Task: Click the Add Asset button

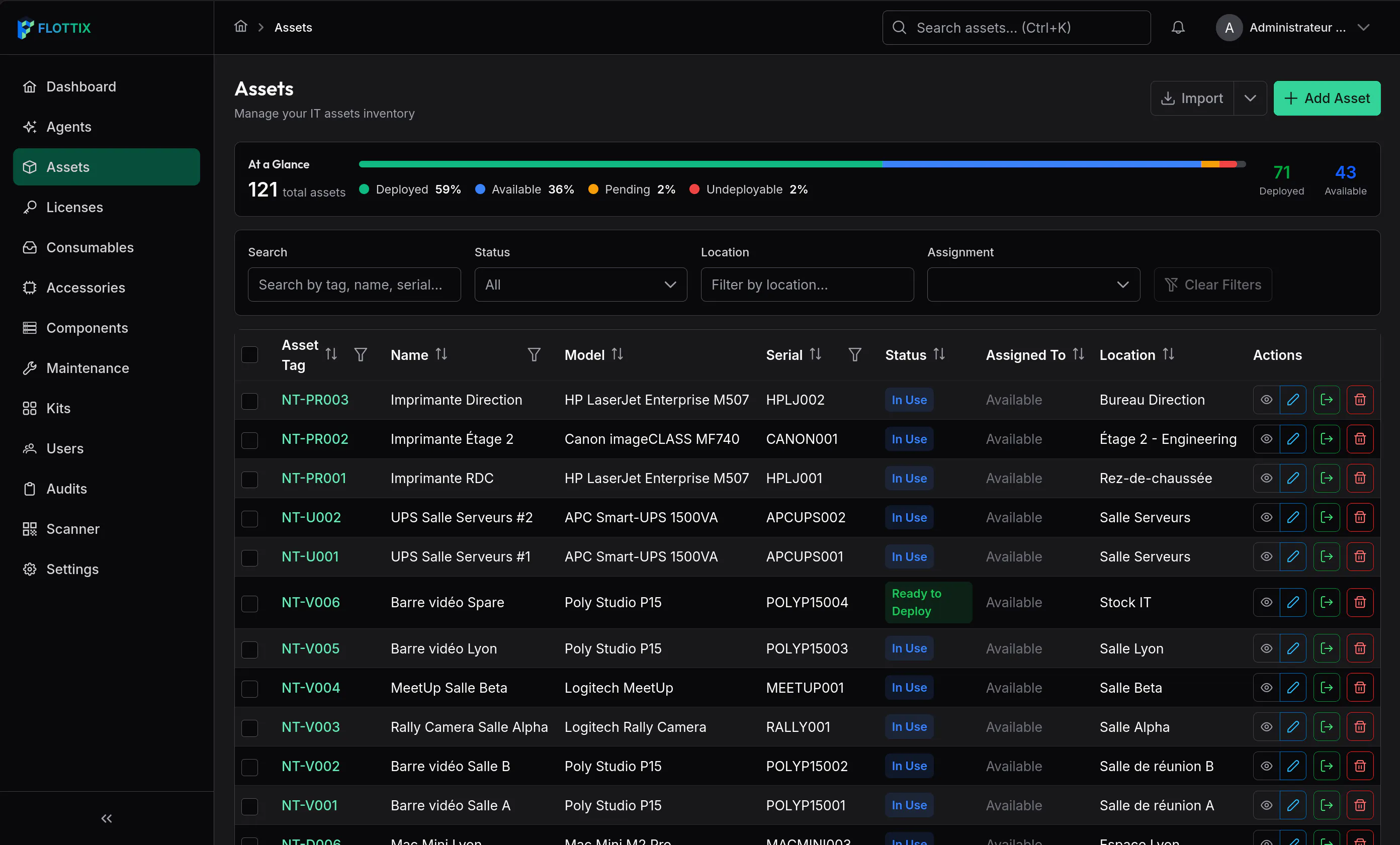Action: click(x=1327, y=98)
